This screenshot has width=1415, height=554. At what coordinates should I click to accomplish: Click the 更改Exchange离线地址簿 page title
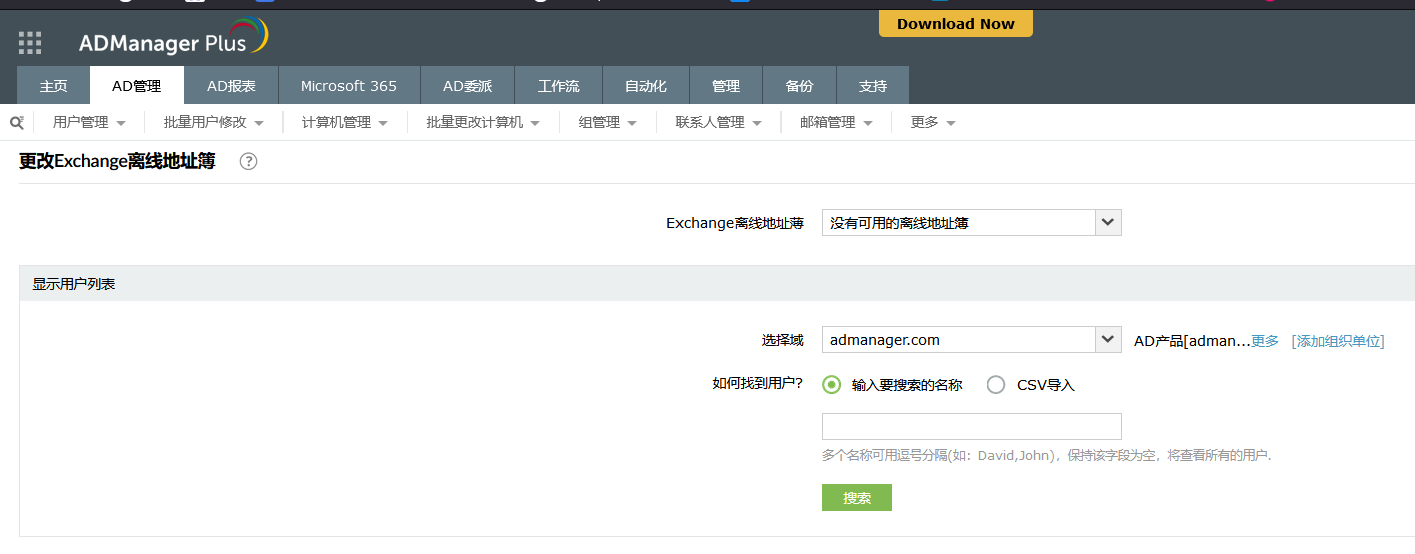pyautogui.click(x=117, y=161)
